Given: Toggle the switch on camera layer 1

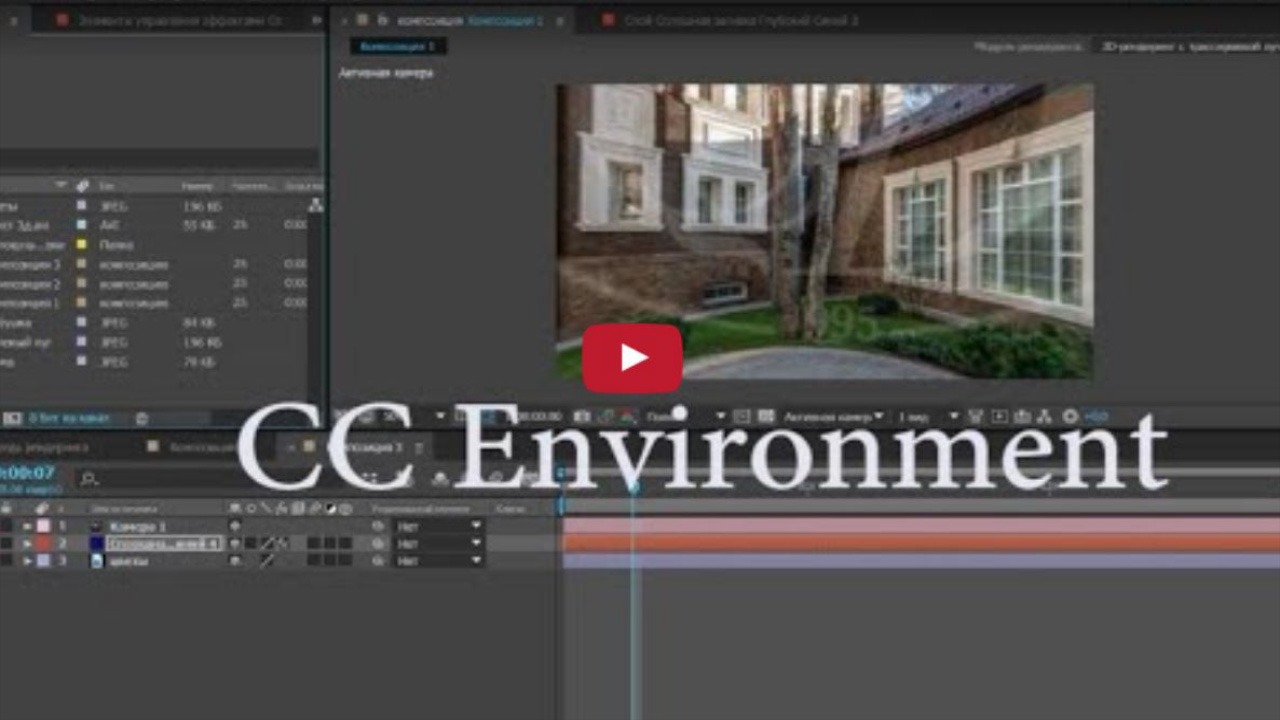Looking at the screenshot, I should [236, 526].
